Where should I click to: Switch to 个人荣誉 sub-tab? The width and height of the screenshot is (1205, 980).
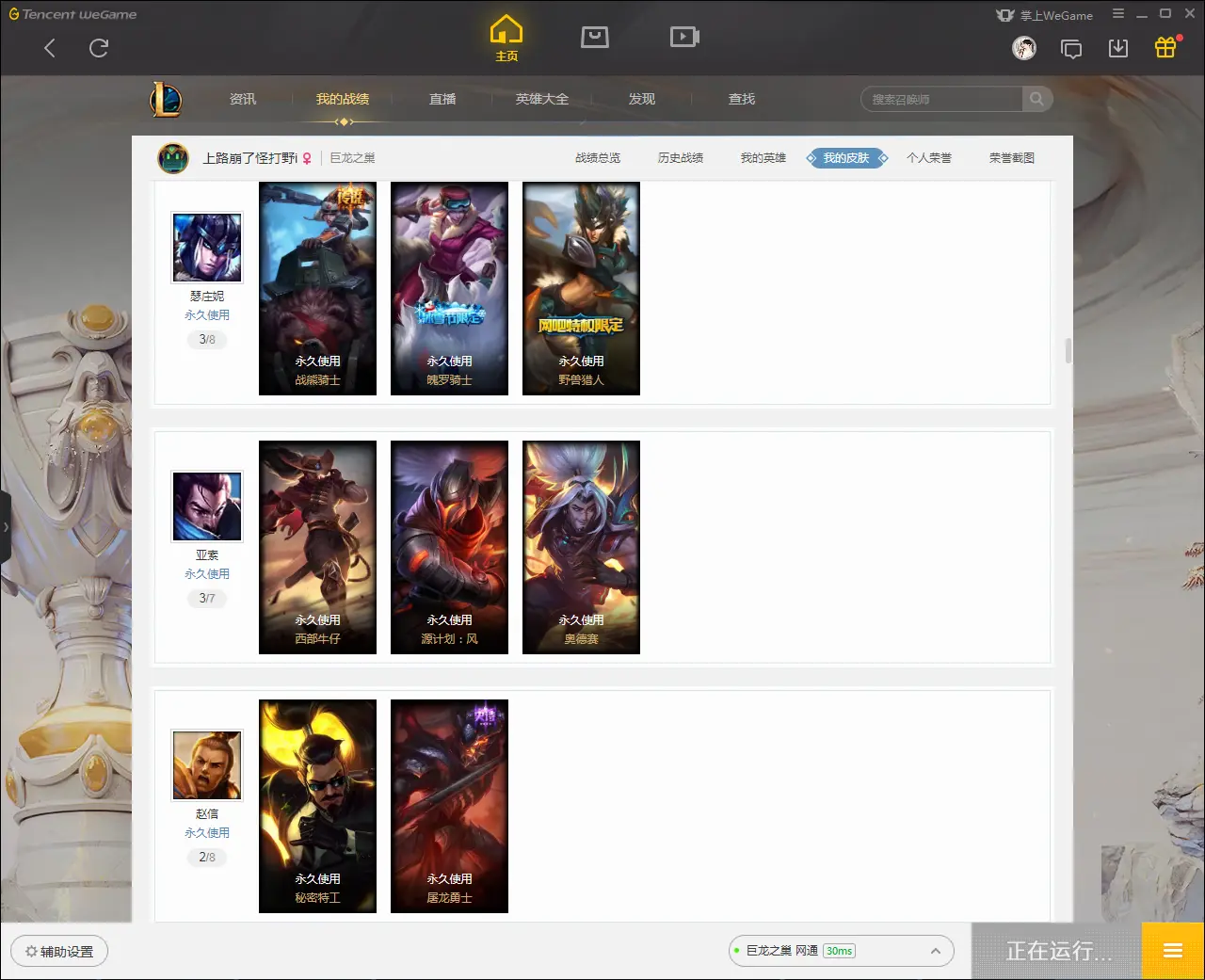click(x=929, y=158)
